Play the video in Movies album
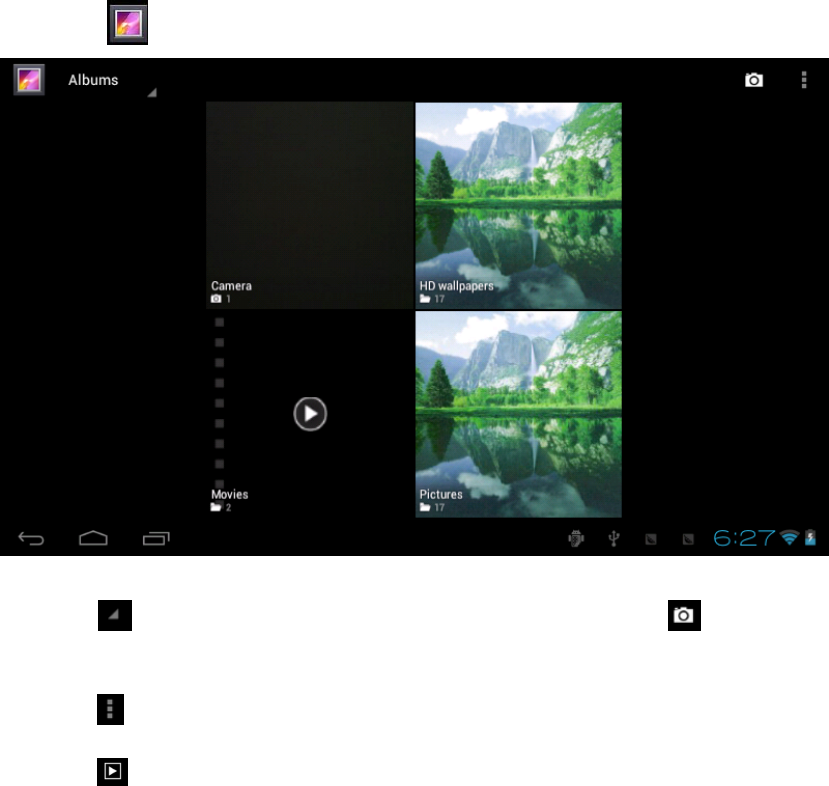This screenshot has height=786, width=829. click(310, 414)
